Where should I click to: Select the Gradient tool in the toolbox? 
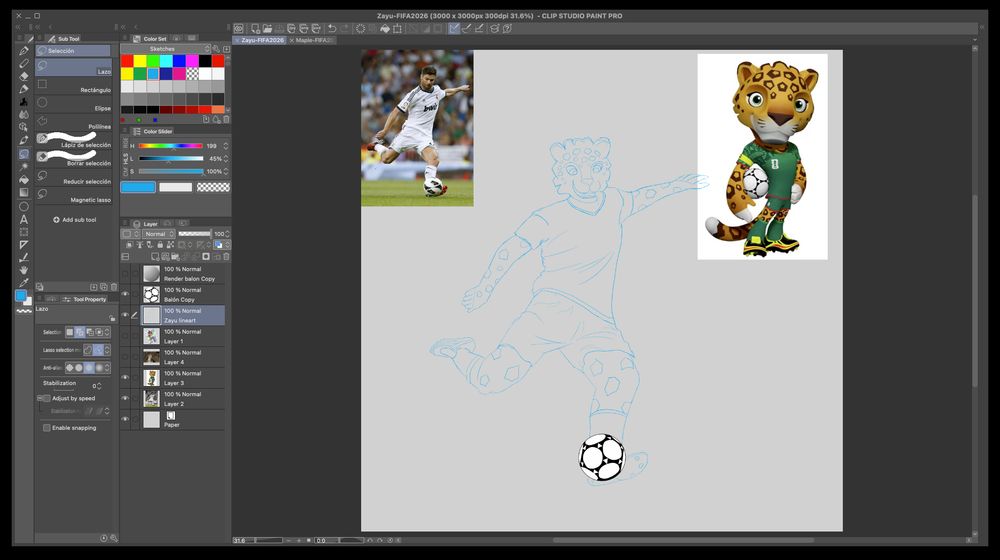tap(24, 192)
